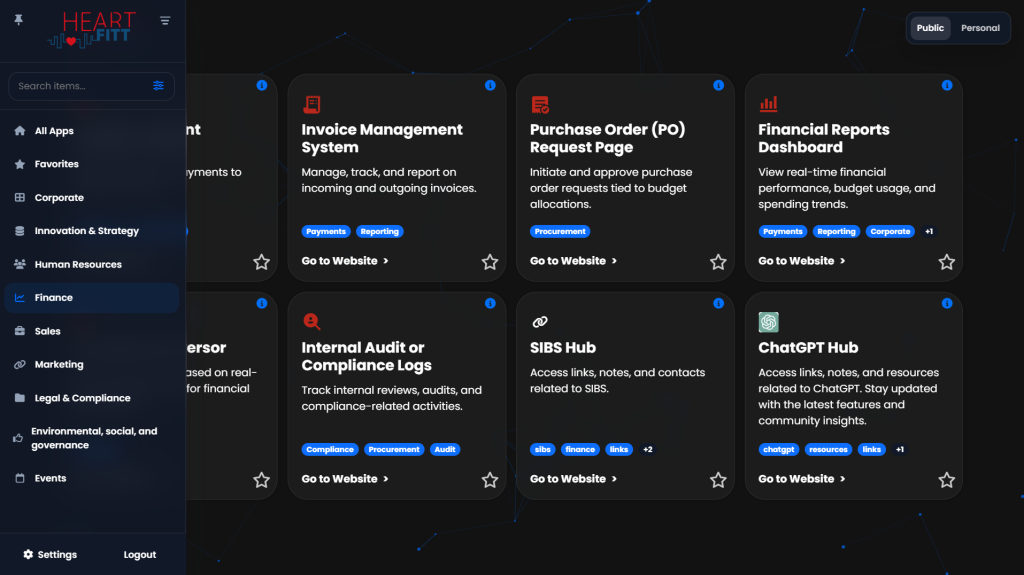Image resolution: width=1024 pixels, height=575 pixels.
Task: Click the Procurement tag on Purchase Order card
Action: (x=560, y=231)
